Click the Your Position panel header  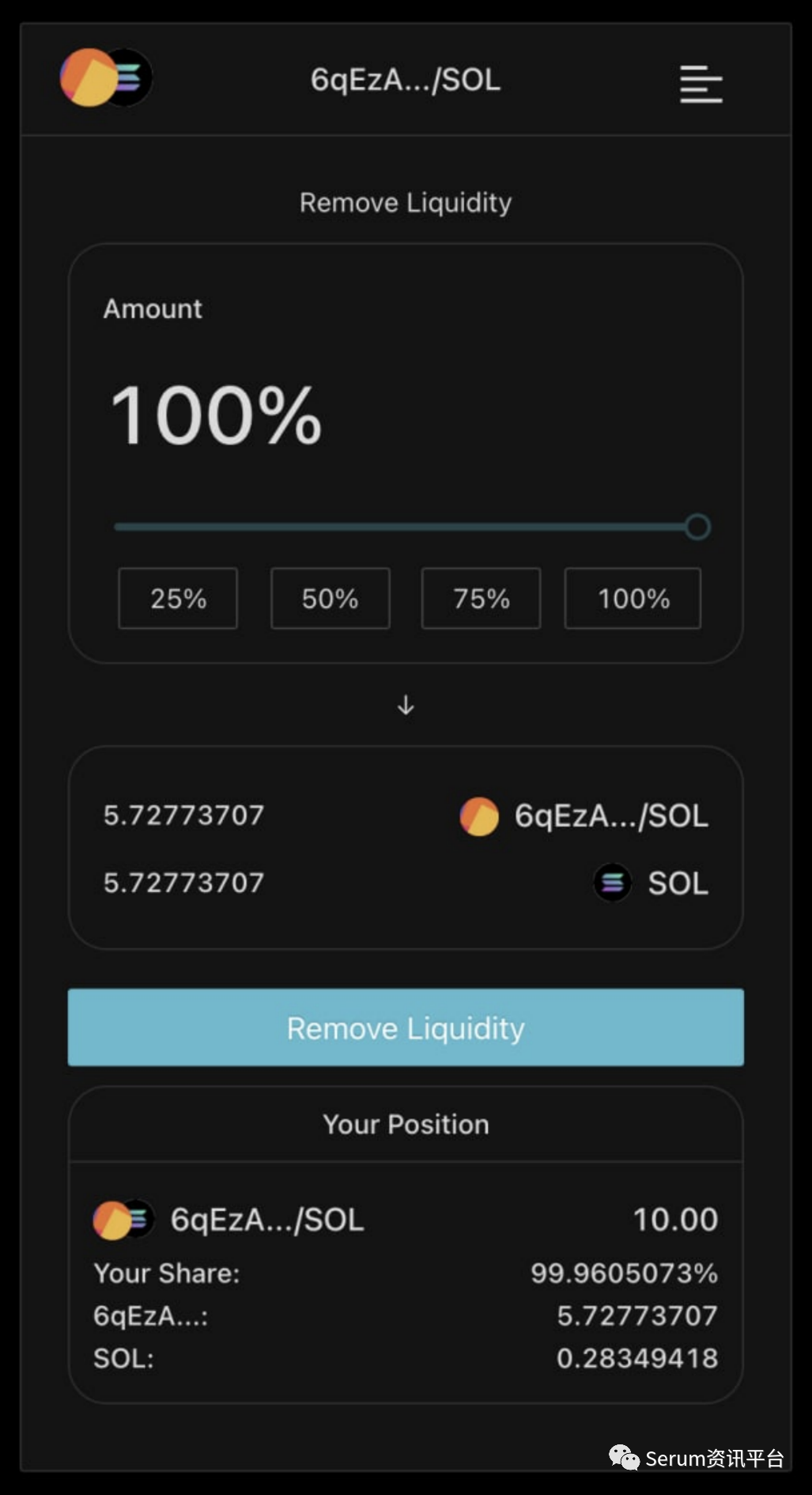click(x=406, y=1124)
